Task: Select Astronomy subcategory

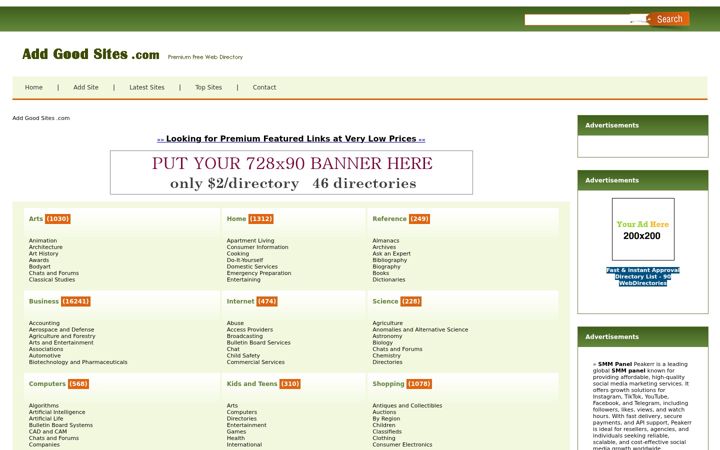Action: pos(387,336)
